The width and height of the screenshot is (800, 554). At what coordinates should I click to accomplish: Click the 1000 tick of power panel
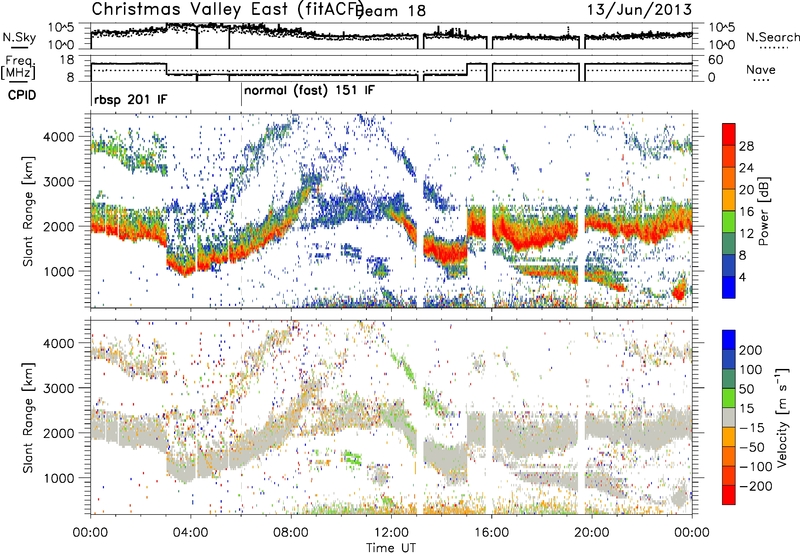[x=58, y=271]
